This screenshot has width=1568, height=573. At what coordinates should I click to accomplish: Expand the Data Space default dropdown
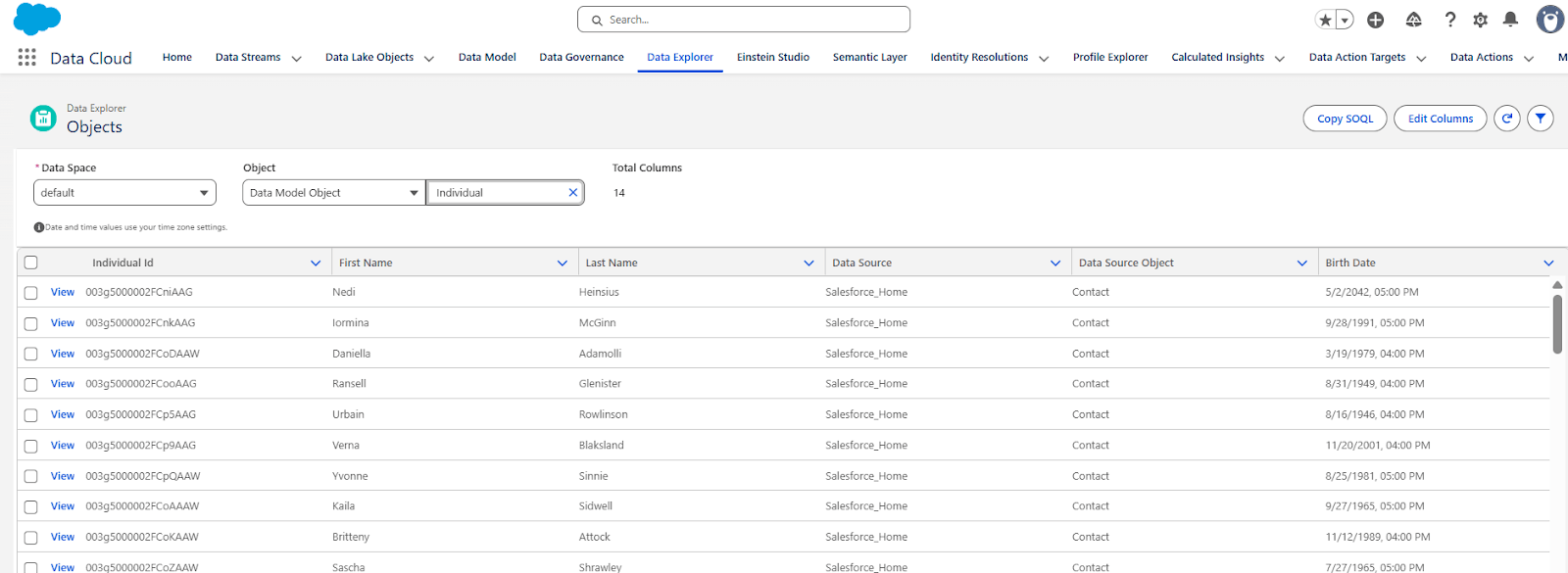pyautogui.click(x=124, y=193)
